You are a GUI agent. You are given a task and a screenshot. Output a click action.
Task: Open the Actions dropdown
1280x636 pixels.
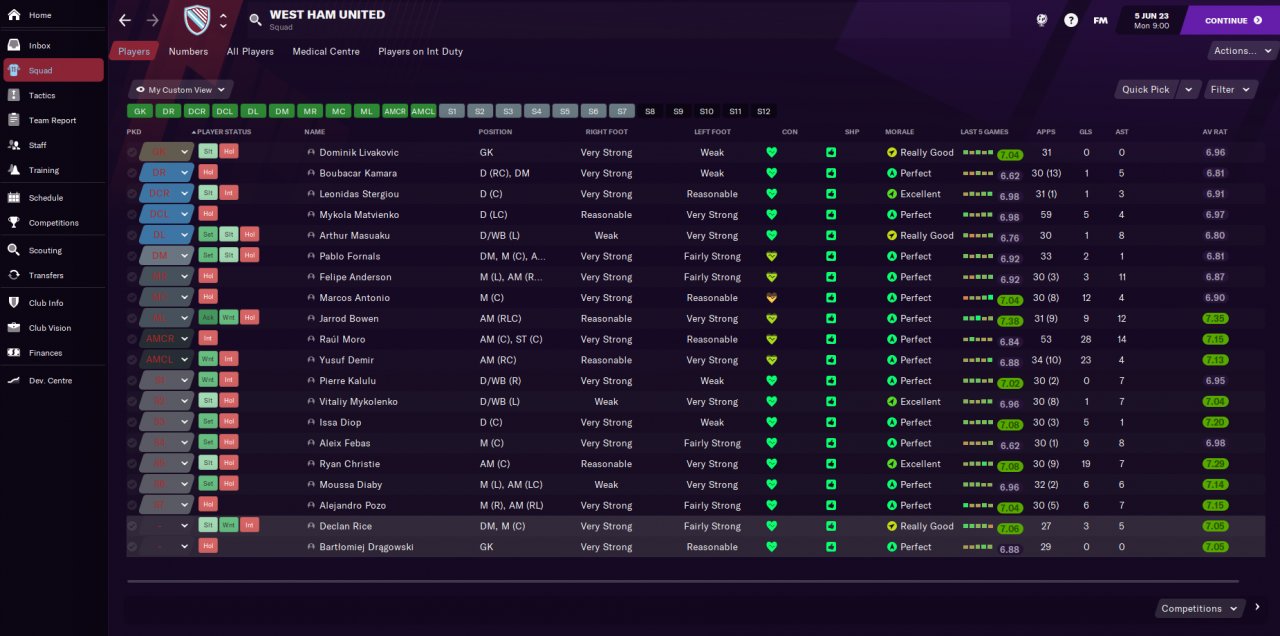[1242, 51]
